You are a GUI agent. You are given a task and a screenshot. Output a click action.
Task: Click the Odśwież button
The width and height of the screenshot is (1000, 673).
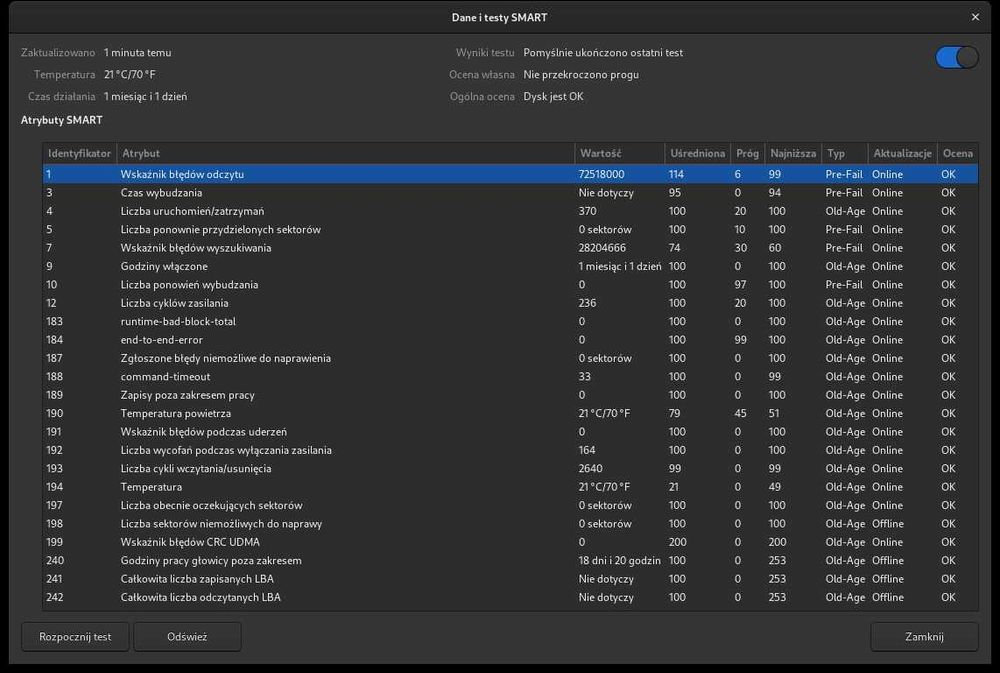tap(187, 637)
